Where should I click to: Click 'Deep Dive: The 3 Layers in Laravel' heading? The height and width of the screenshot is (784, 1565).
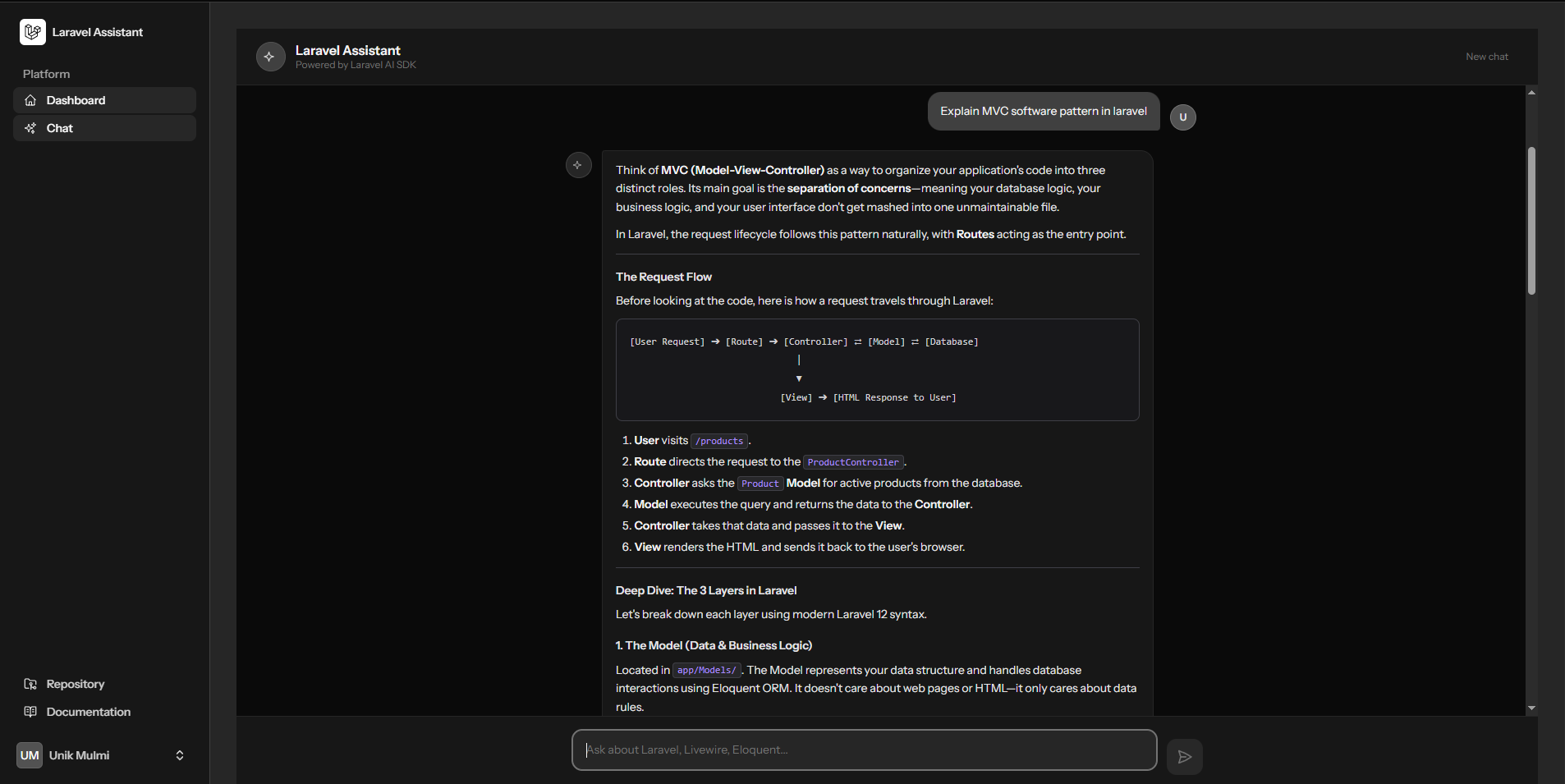(x=706, y=590)
